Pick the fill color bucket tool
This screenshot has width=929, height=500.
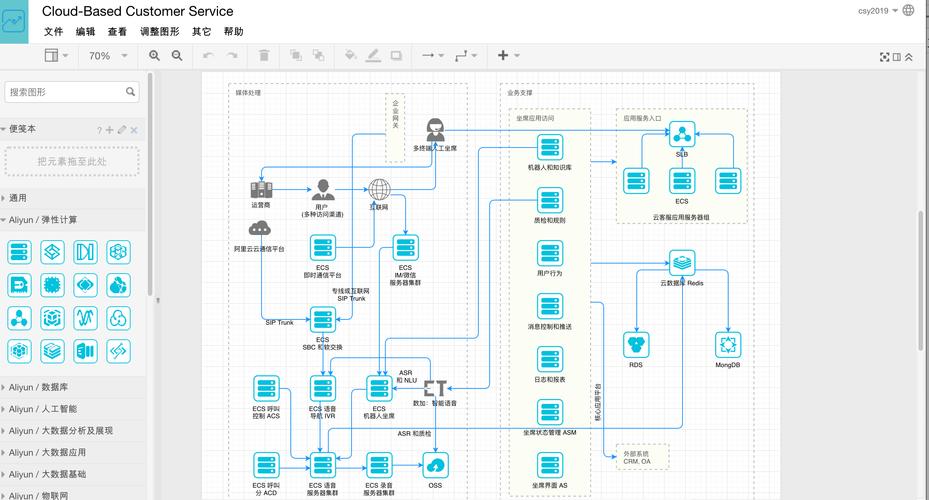pyautogui.click(x=351, y=56)
